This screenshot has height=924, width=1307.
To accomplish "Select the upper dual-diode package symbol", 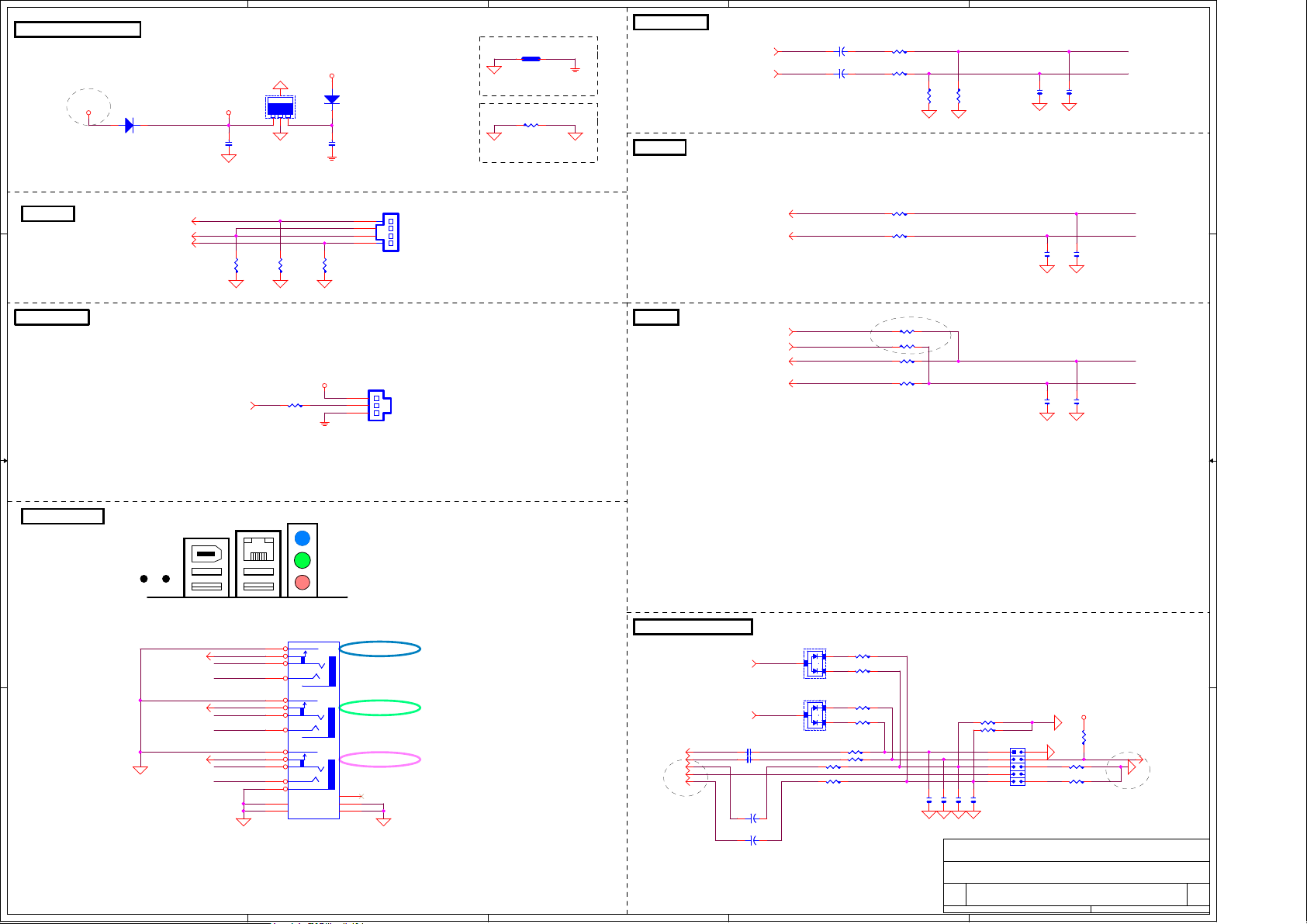I will 814,663.
